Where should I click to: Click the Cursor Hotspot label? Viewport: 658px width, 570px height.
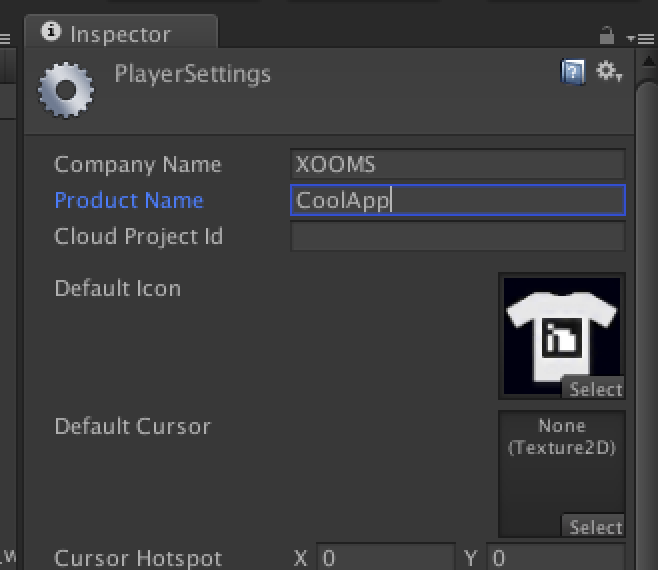pyautogui.click(x=138, y=557)
